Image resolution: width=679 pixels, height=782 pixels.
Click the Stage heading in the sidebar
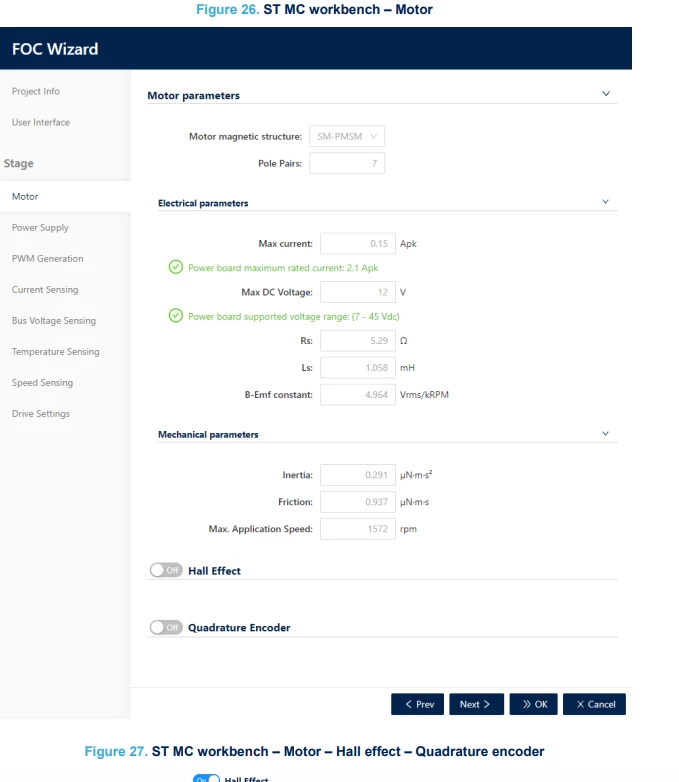click(x=19, y=164)
